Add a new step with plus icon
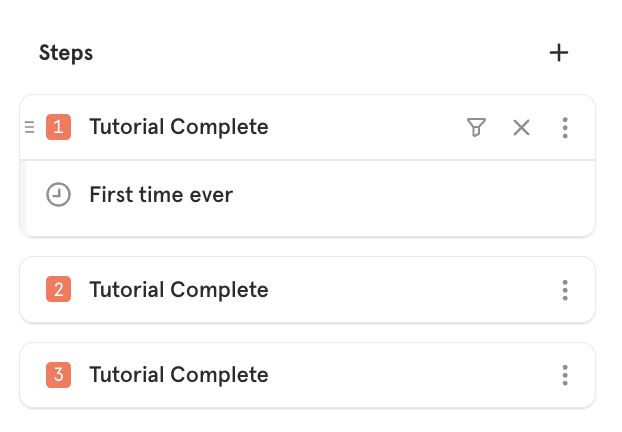622x432 pixels. (x=559, y=53)
